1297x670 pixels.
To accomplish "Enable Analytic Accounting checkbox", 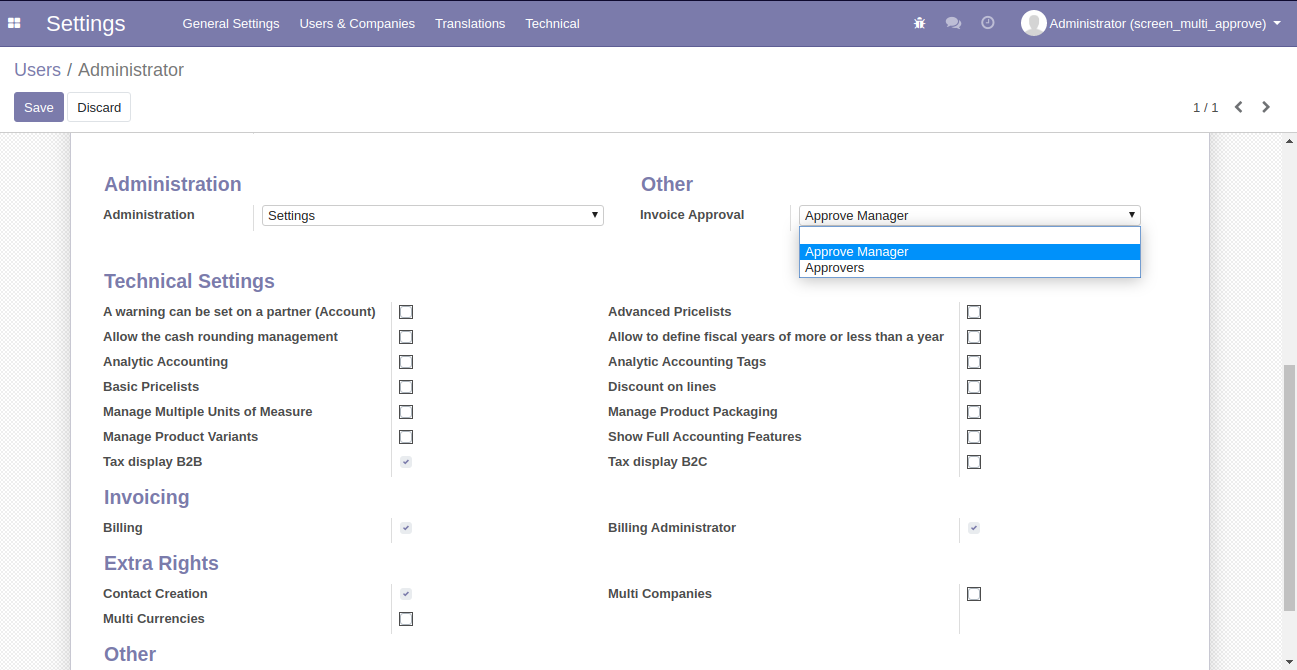I will pos(406,362).
